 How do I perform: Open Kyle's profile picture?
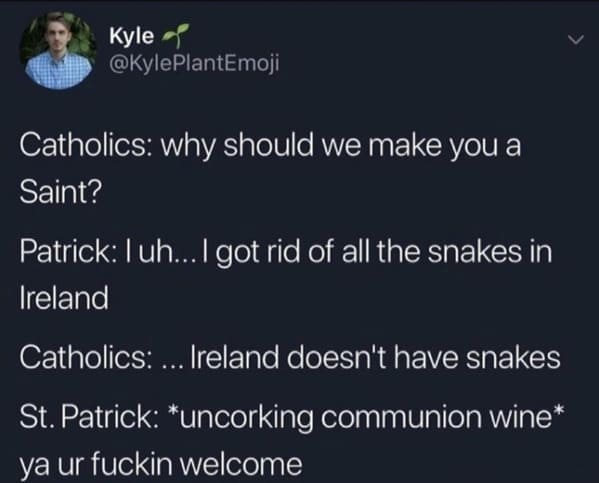58,50
